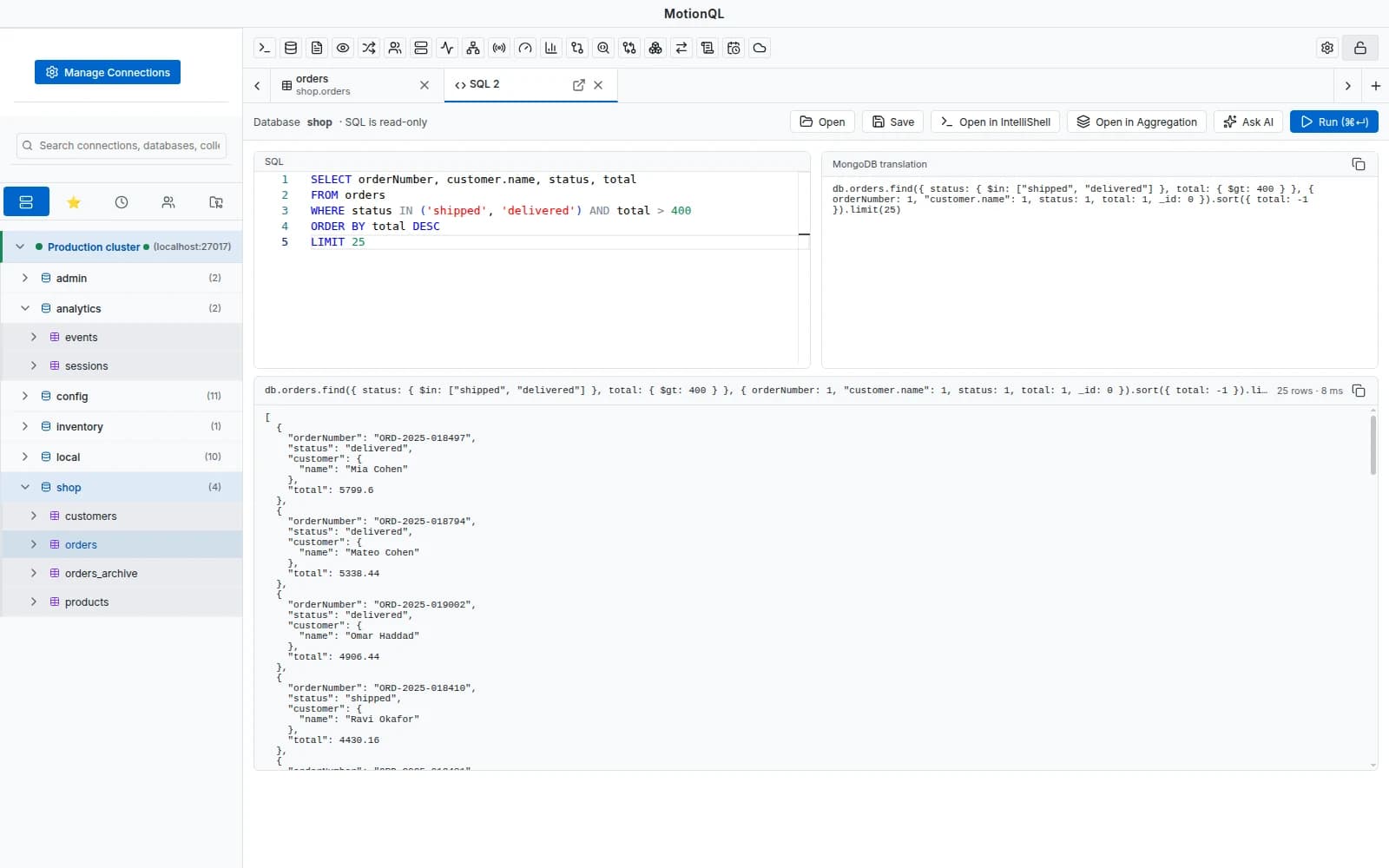Select the orders_archive collection
1389x868 pixels.
[x=122, y=573]
